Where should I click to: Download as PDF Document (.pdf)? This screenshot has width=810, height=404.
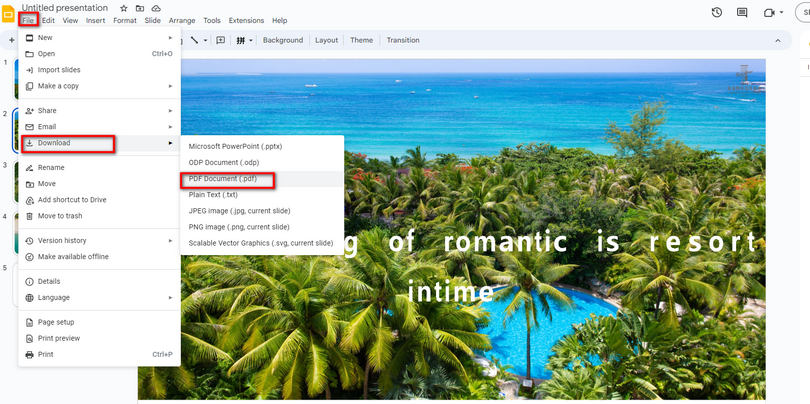pos(262,179)
